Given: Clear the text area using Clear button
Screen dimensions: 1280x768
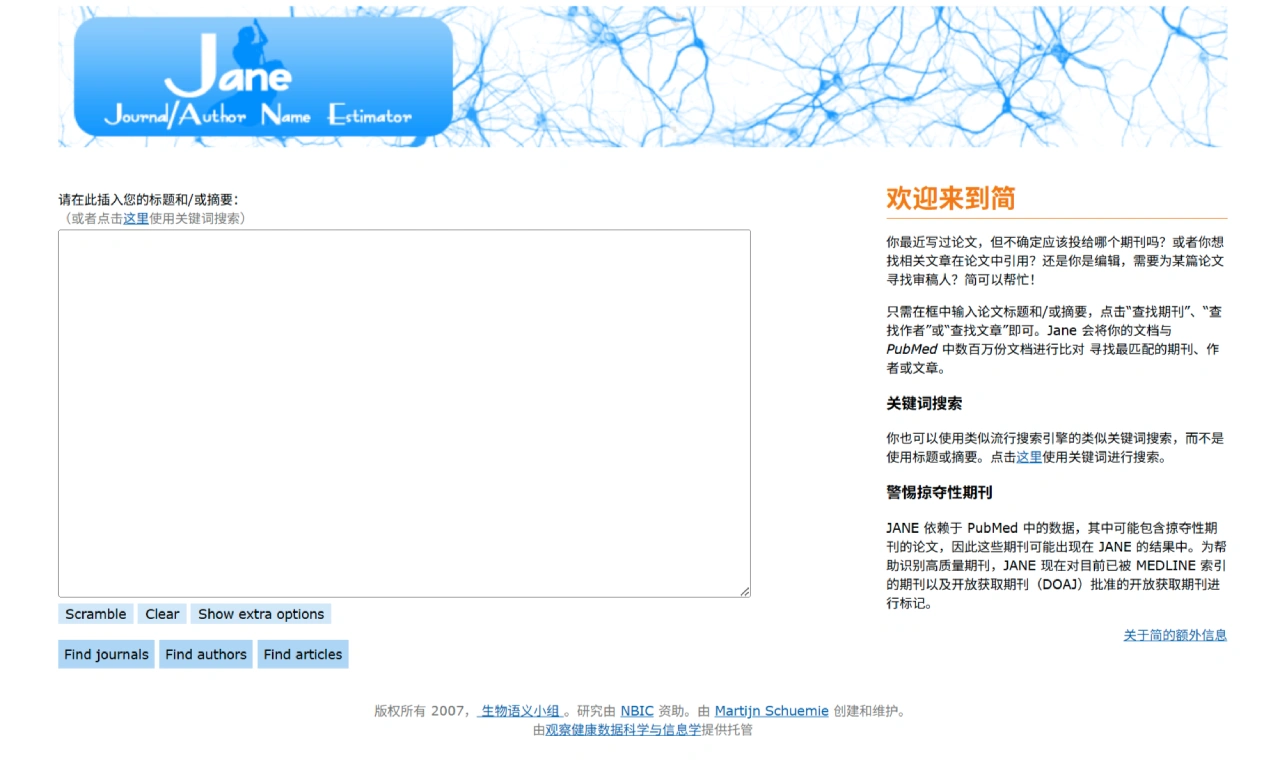Looking at the screenshot, I should pos(161,614).
